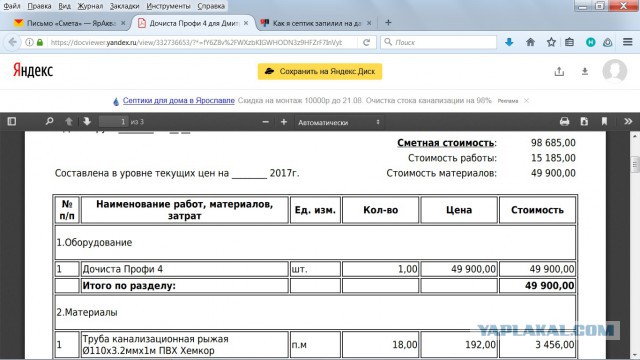This screenshot has height=360, width=640.
Task: Open the Закладки menu
Action: [124, 6]
